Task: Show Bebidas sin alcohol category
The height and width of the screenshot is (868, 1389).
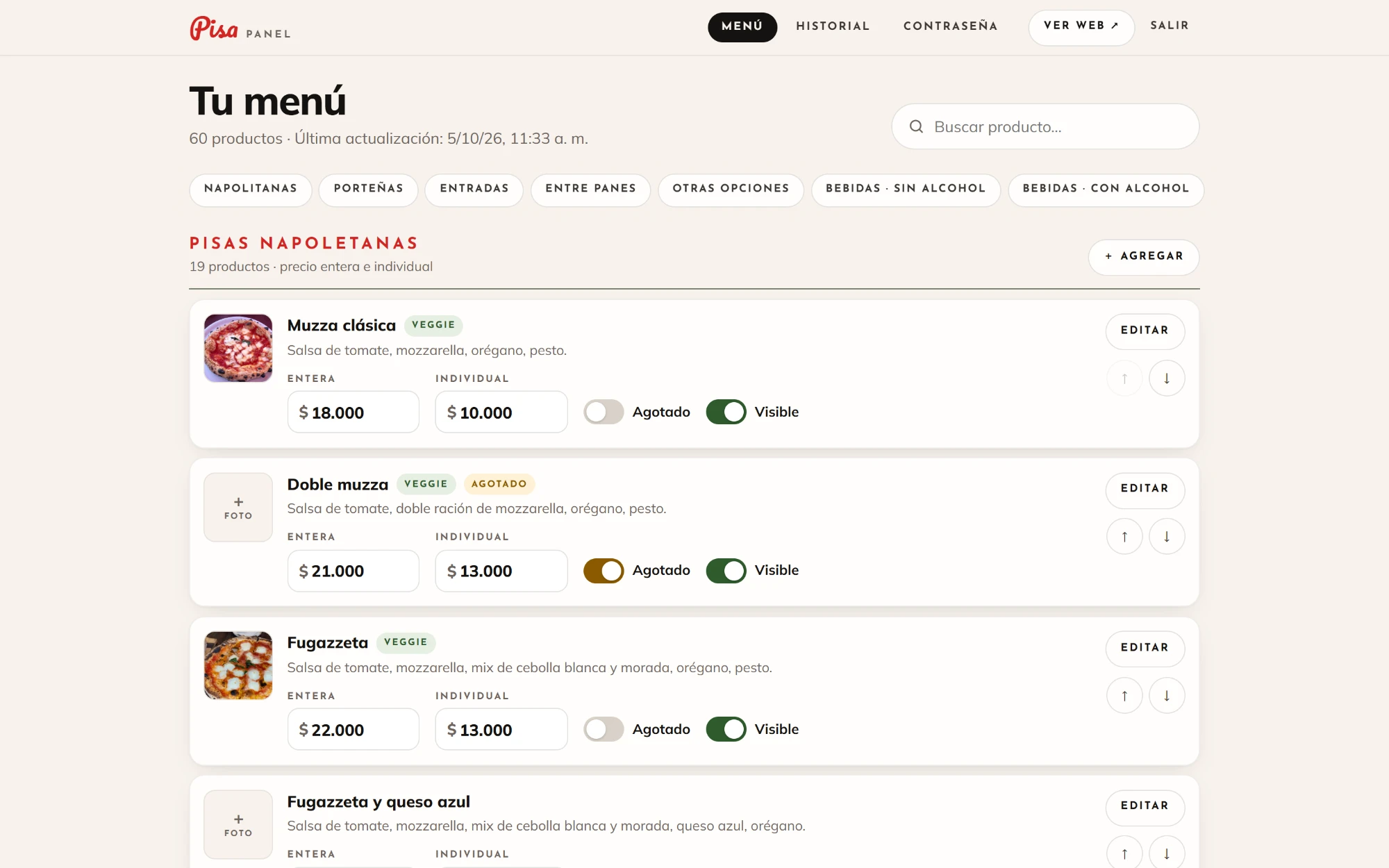Action: tap(906, 189)
